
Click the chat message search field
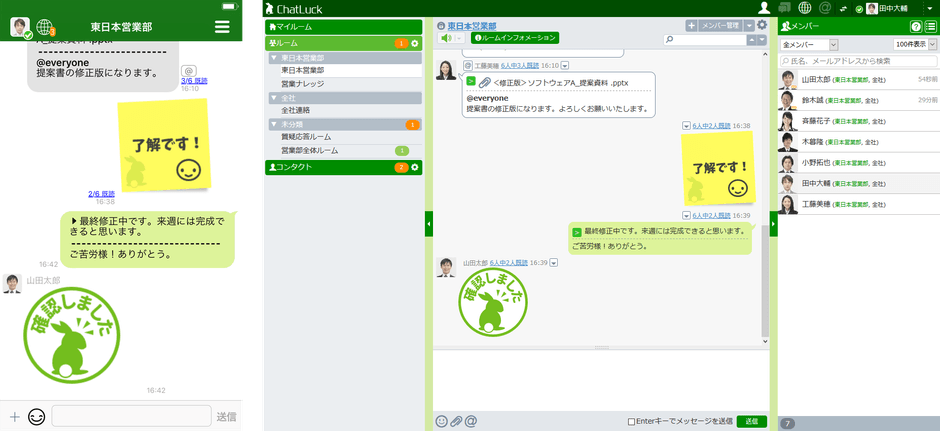coord(704,40)
